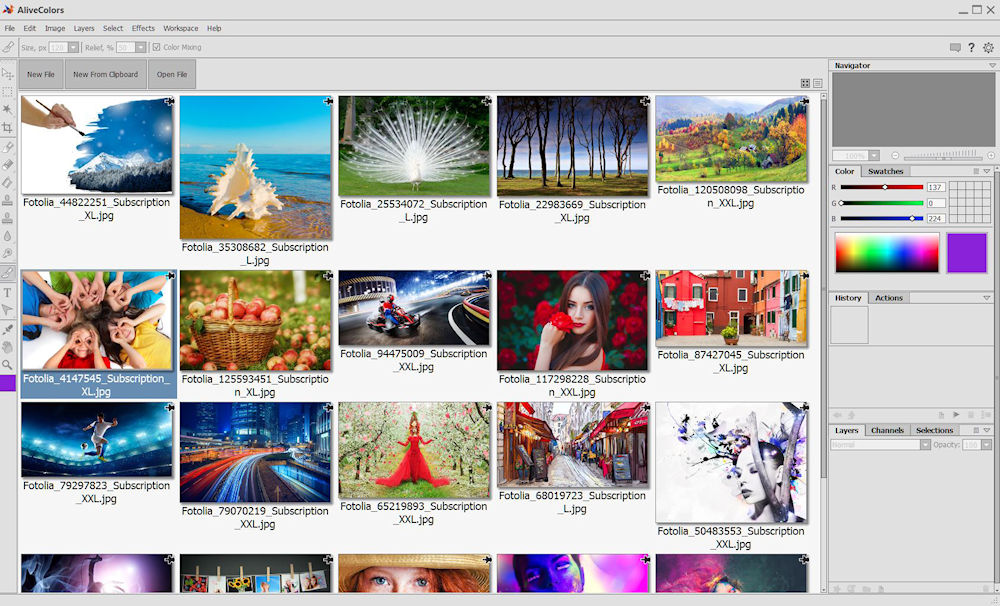Pick the Zoom magnifier tool
The height and width of the screenshot is (606, 1000).
7,365
